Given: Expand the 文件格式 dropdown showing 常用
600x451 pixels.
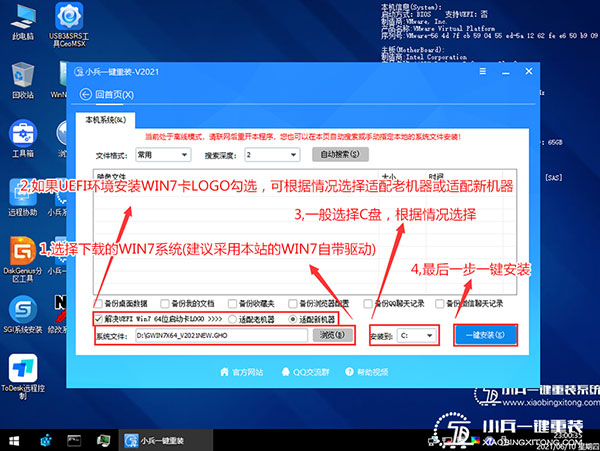Looking at the screenshot, I should coord(163,155).
